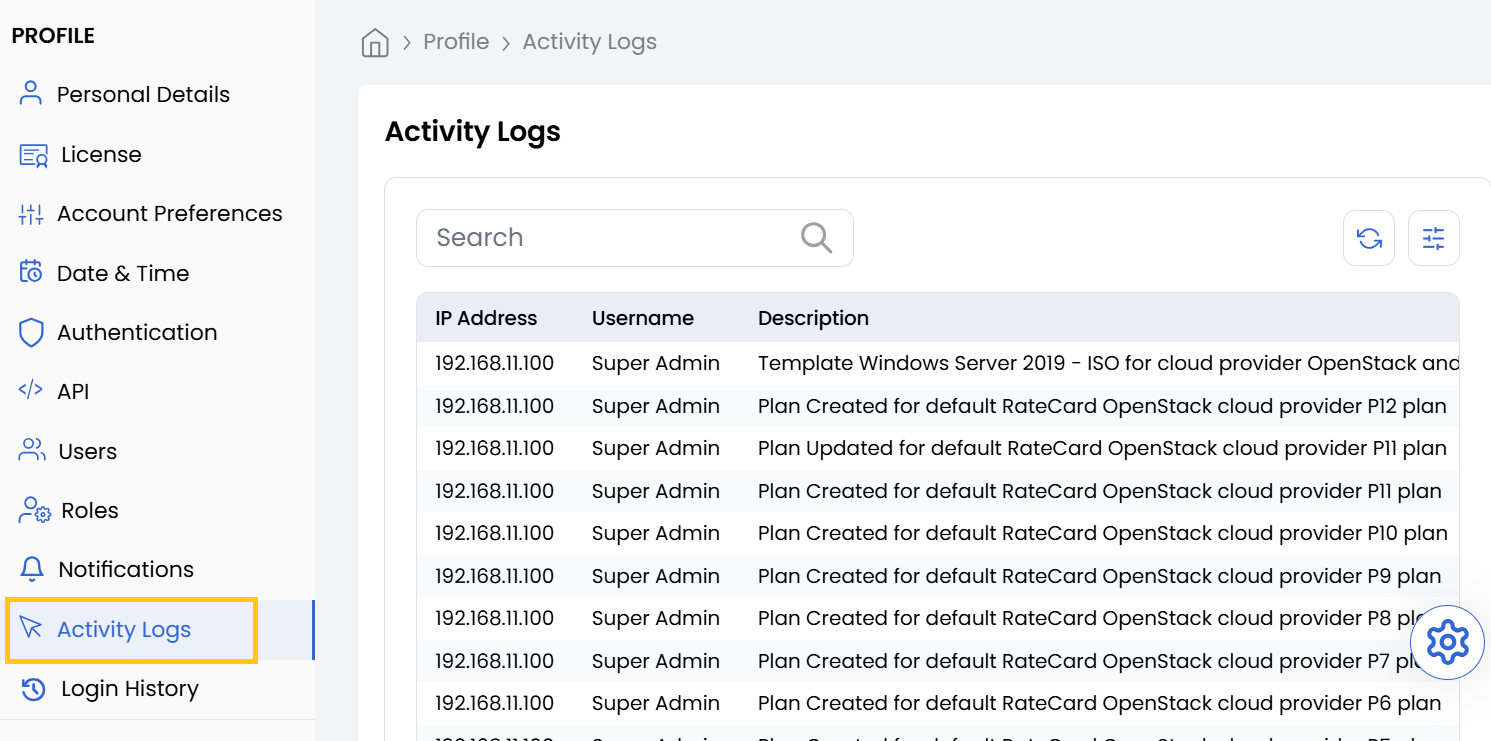Open Authentication using the shield icon

coord(31,331)
